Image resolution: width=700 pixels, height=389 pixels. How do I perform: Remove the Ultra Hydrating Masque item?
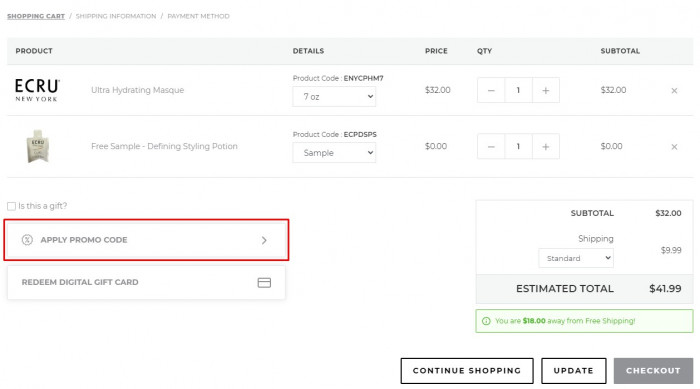click(x=674, y=91)
